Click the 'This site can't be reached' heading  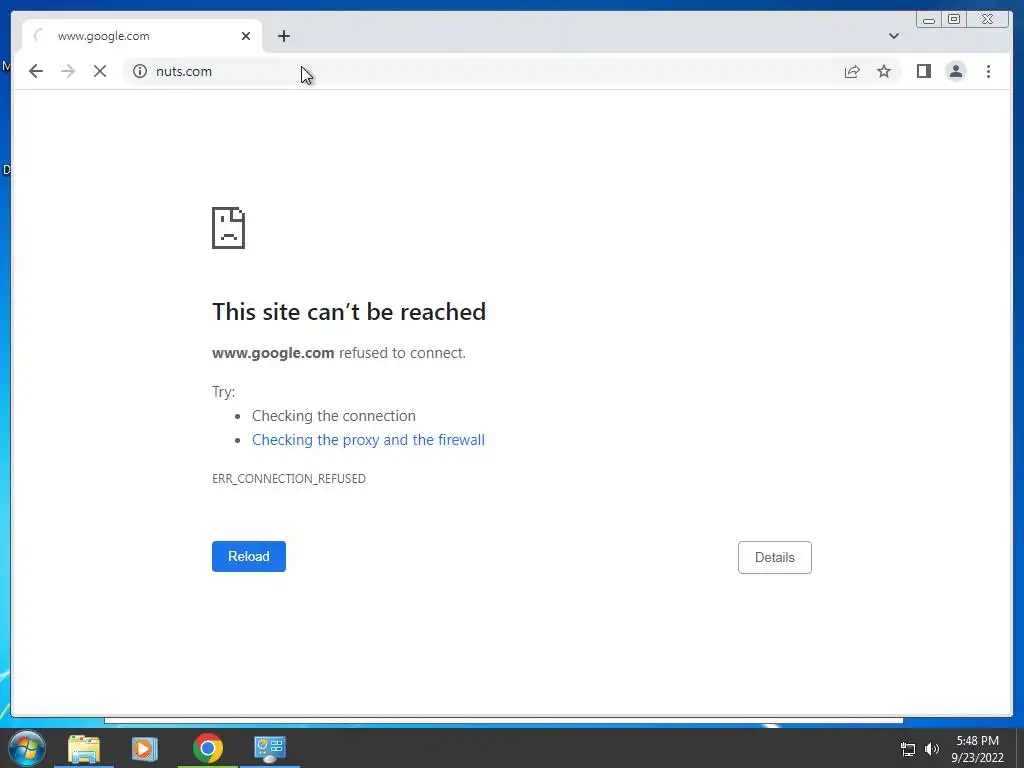[349, 312]
